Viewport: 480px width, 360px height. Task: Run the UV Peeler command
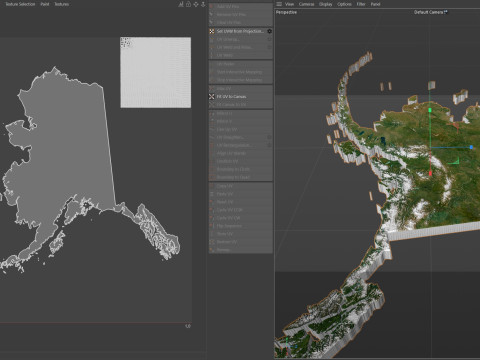[241, 64]
